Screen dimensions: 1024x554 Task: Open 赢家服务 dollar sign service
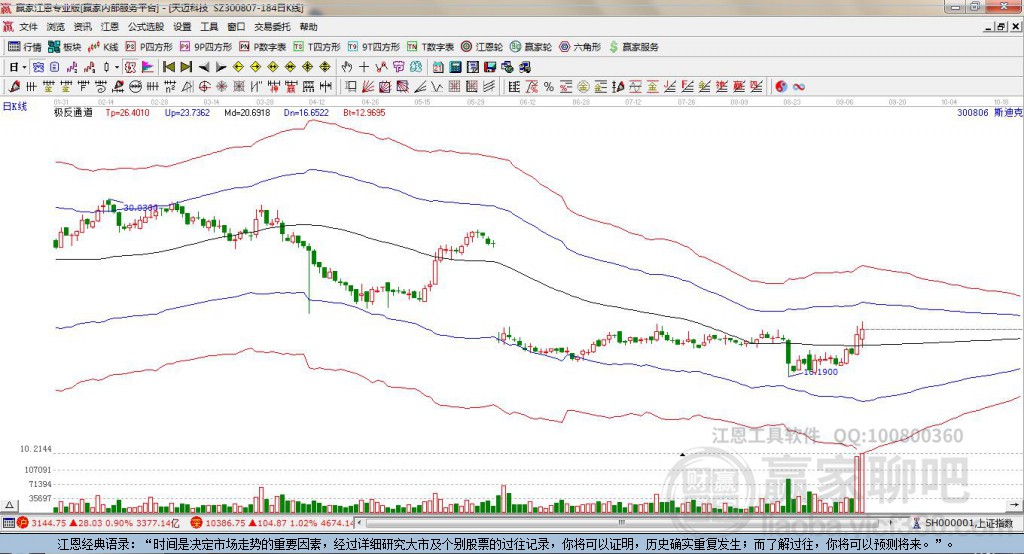point(633,47)
